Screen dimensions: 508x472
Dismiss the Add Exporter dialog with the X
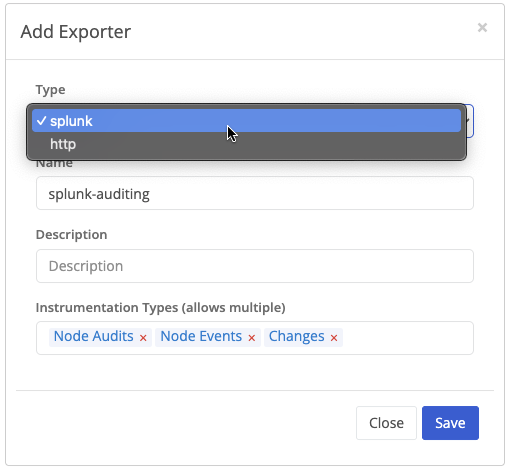[482, 27]
